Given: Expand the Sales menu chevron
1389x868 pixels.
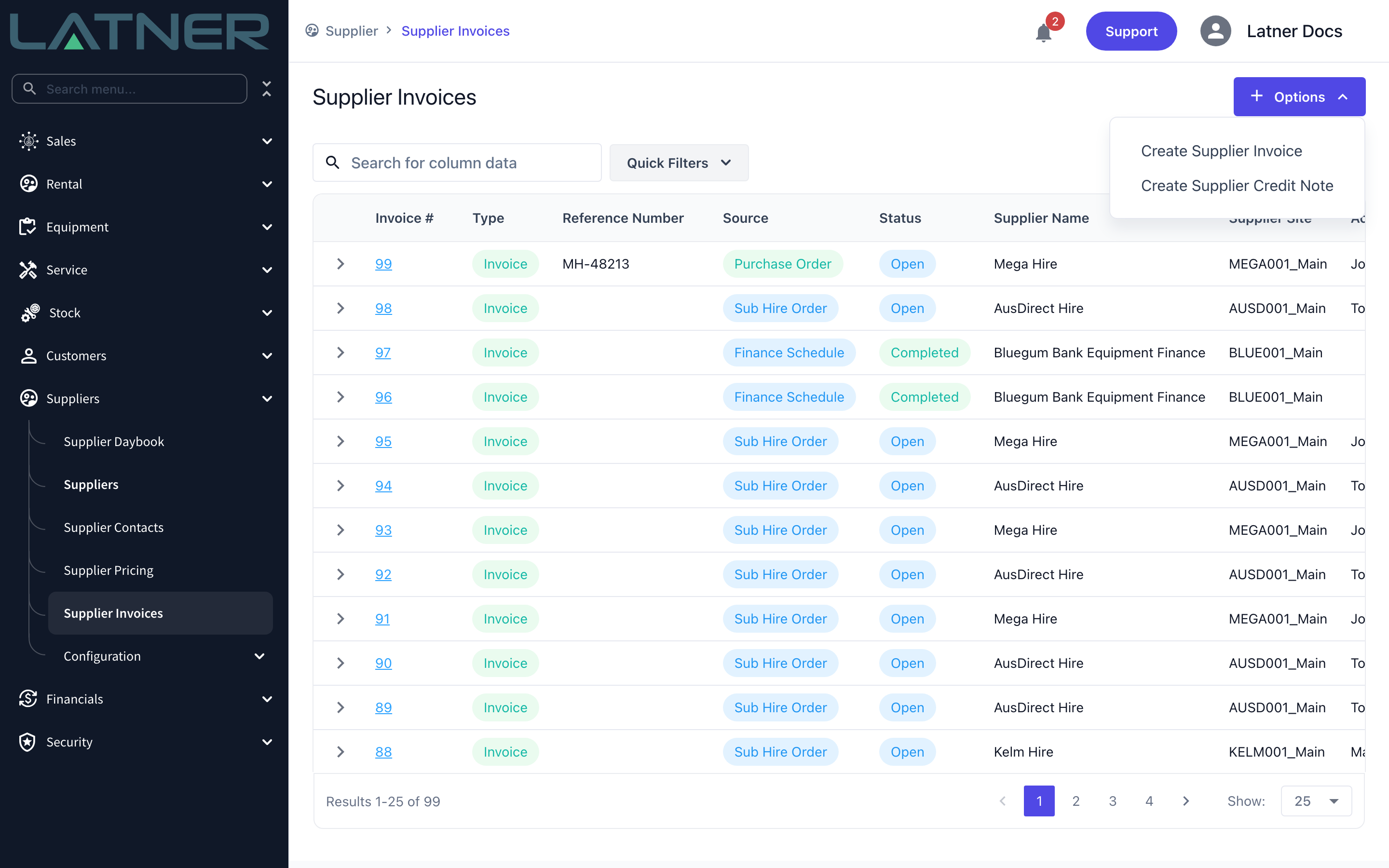Looking at the screenshot, I should pyautogui.click(x=267, y=141).
